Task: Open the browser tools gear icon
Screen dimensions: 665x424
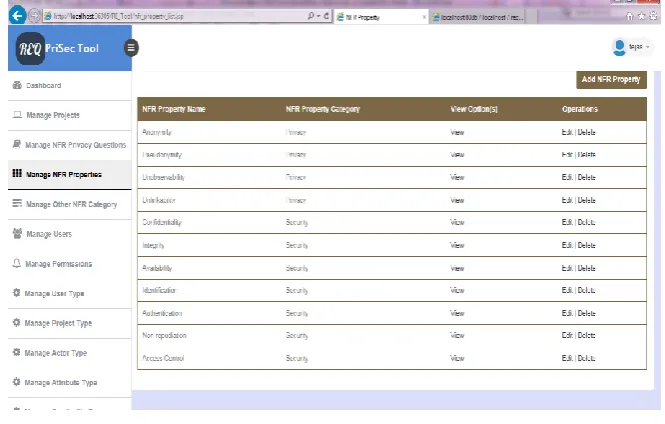Action: [x=654, y=16]
